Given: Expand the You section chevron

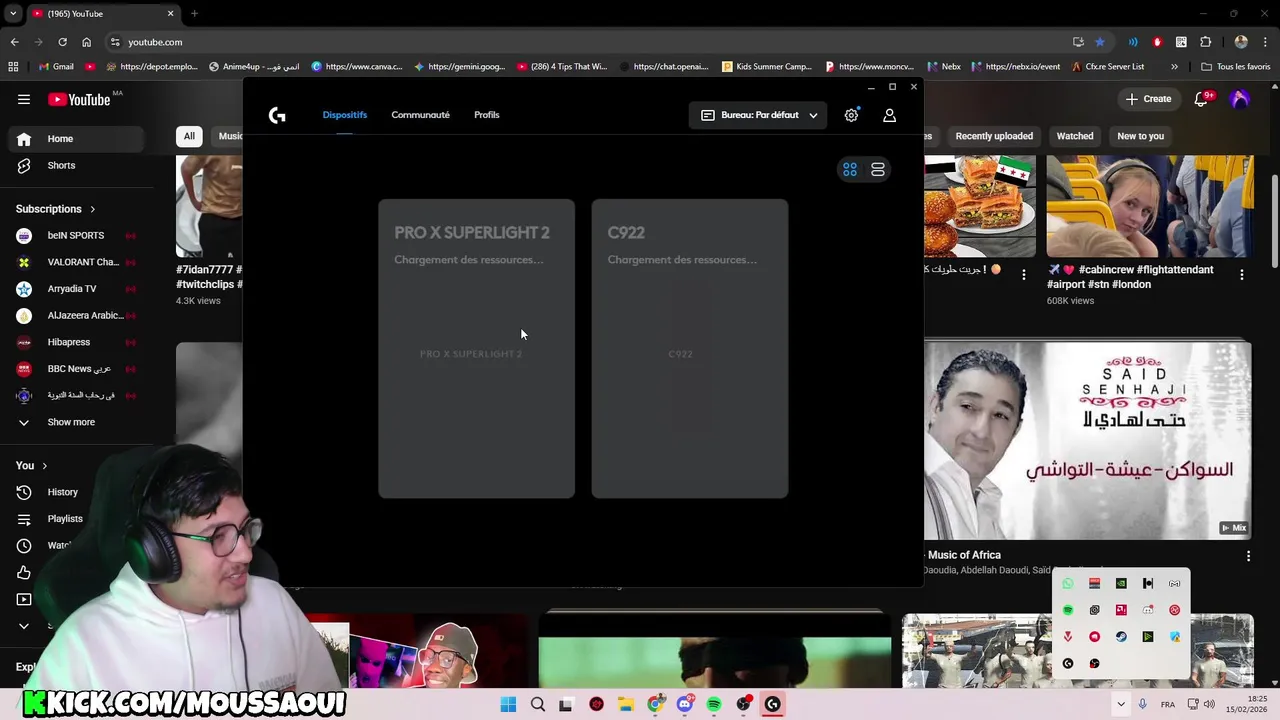Looking at the screenshot, I should pos(44,466).
